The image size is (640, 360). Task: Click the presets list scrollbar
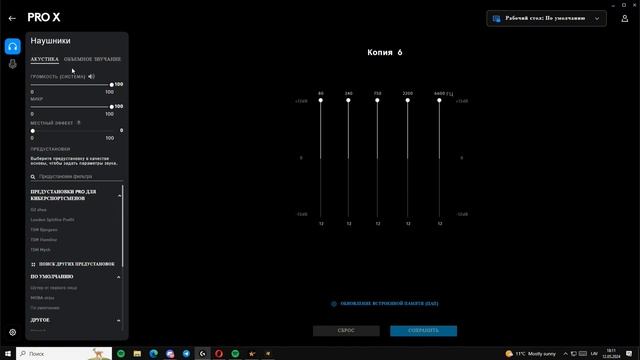tap(122, 227)
